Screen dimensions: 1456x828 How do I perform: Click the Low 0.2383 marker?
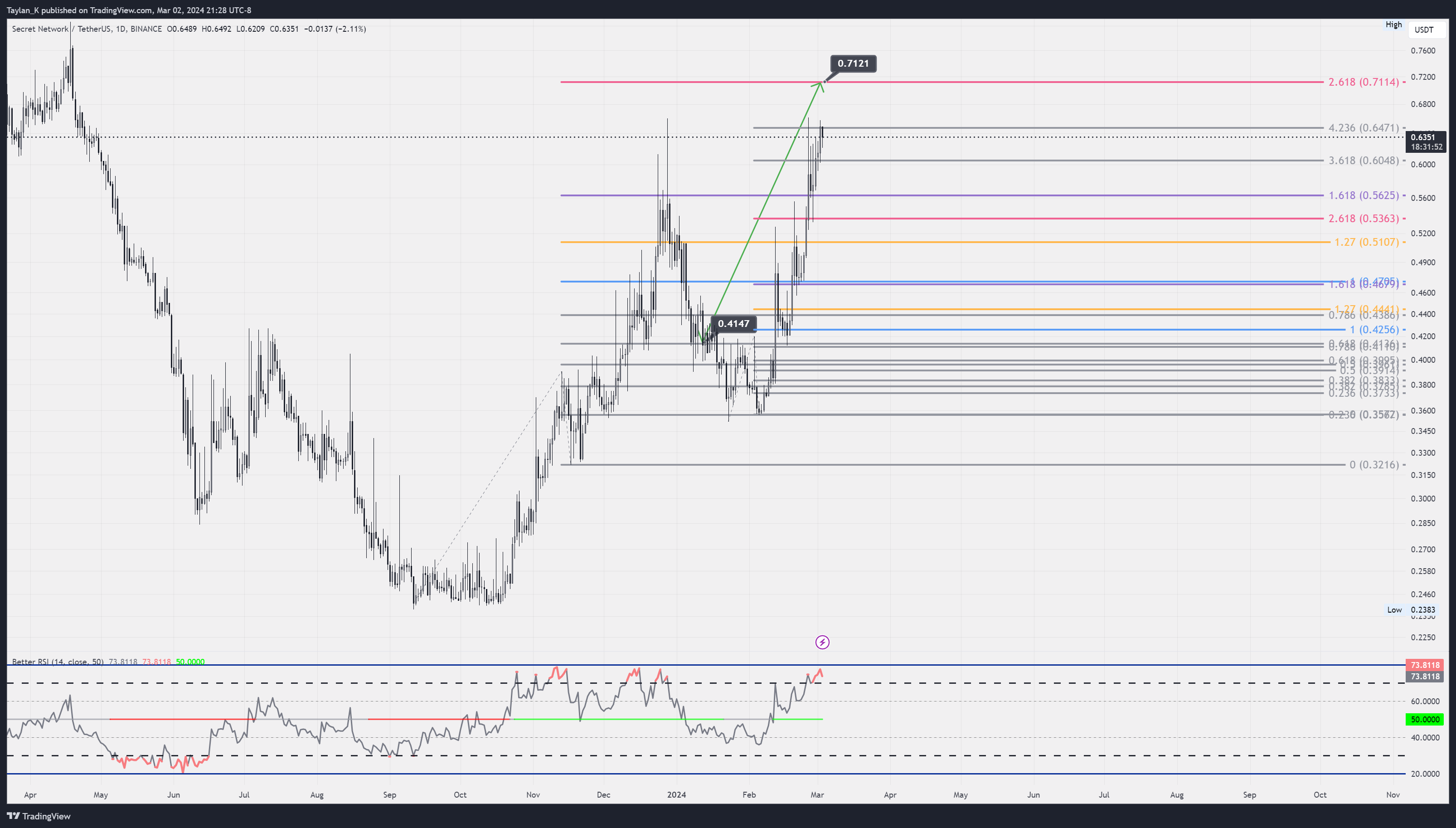click(1411, 609)
